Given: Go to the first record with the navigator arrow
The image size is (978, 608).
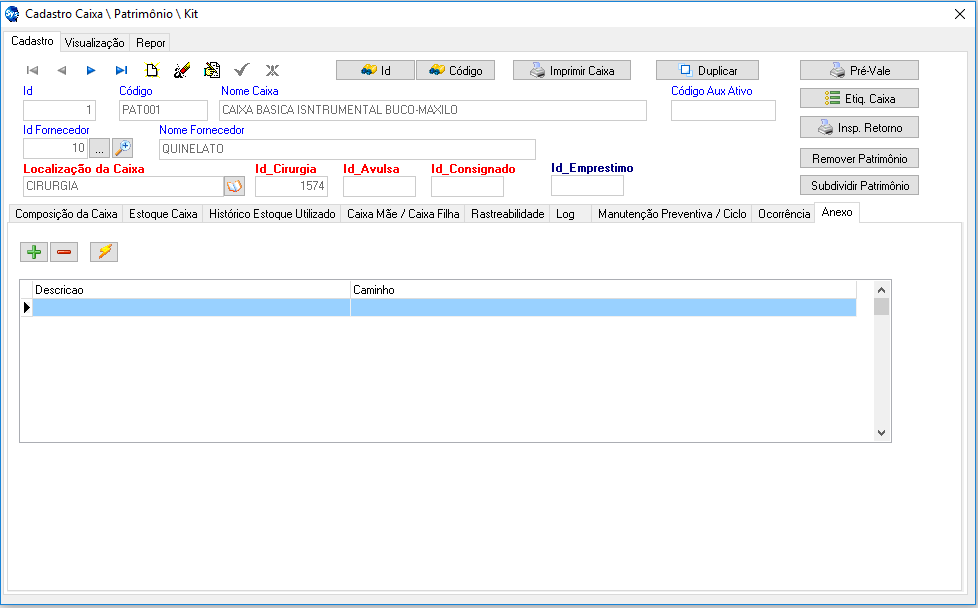Looking at the screenshot, I should tap(32, 71).
